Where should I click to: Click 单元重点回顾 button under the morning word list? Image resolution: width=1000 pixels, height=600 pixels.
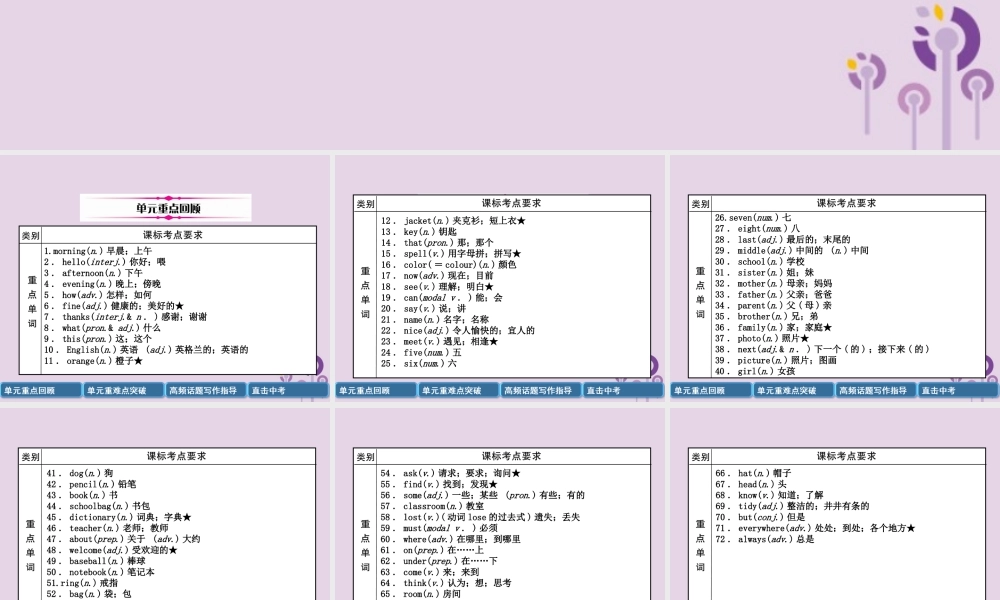tap(41, 390)
